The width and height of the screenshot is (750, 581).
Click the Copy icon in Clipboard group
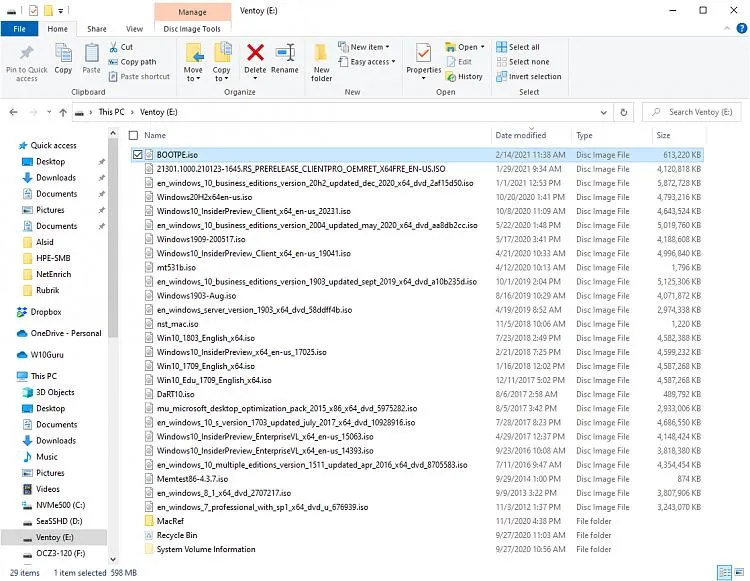coord(63,53)
